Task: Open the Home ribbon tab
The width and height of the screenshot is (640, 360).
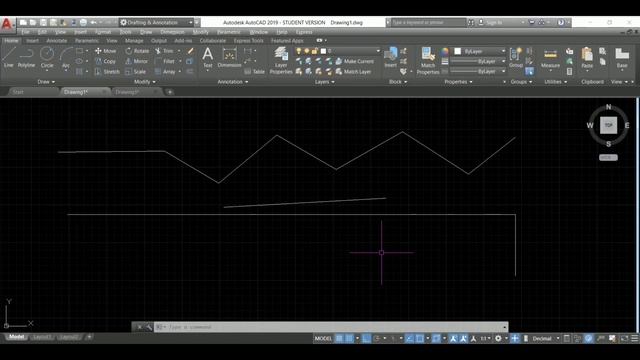Action: point(11,40)
